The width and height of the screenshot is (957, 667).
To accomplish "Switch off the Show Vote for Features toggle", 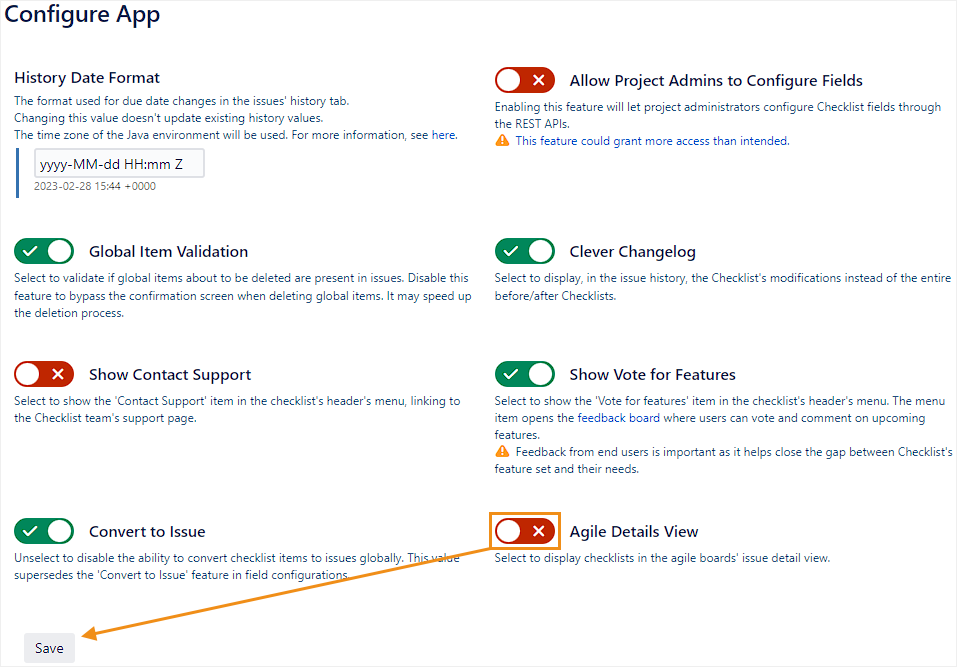I will pyautogui.click(x=524, y=374).
